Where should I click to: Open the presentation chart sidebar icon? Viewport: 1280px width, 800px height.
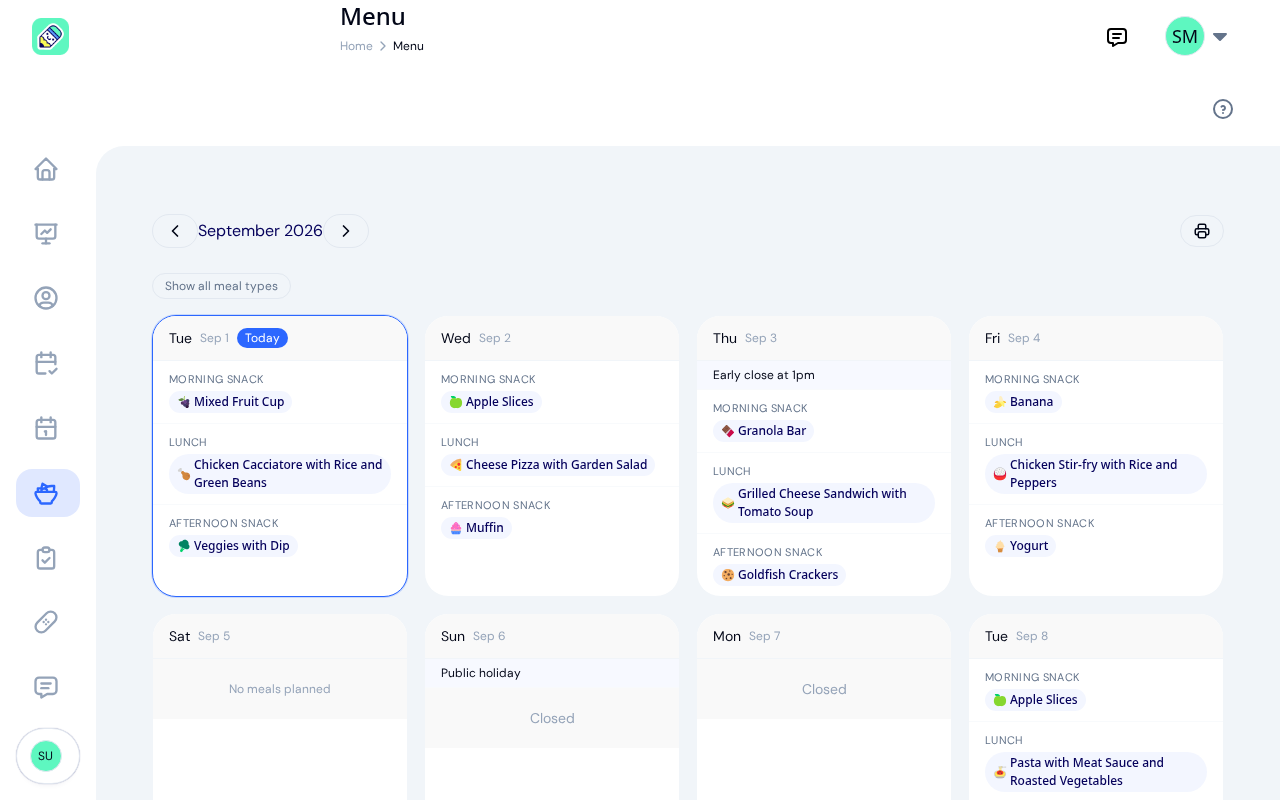click(x=46, y=233)
